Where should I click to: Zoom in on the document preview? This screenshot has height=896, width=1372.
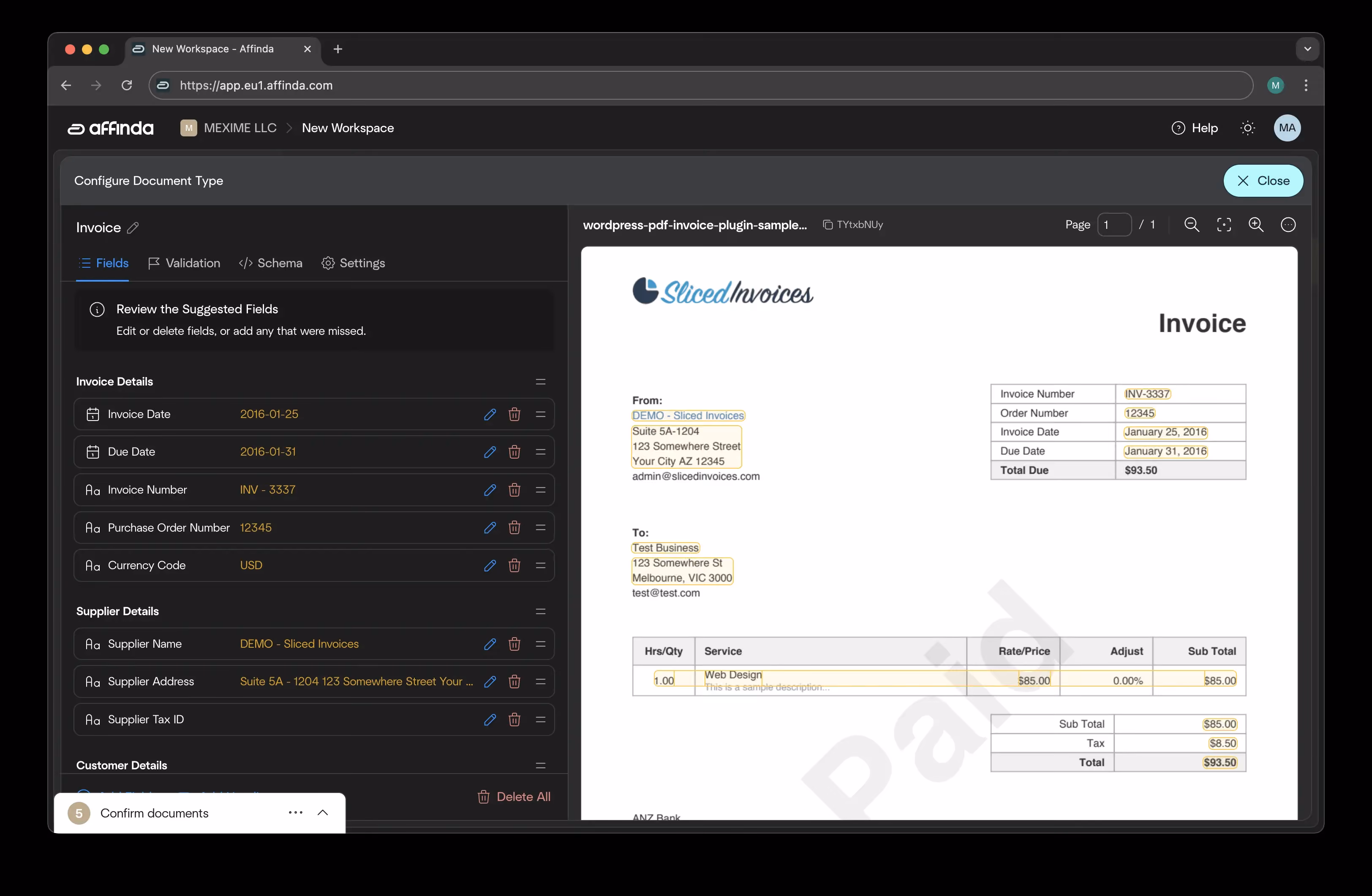[x=1255, y=225]
